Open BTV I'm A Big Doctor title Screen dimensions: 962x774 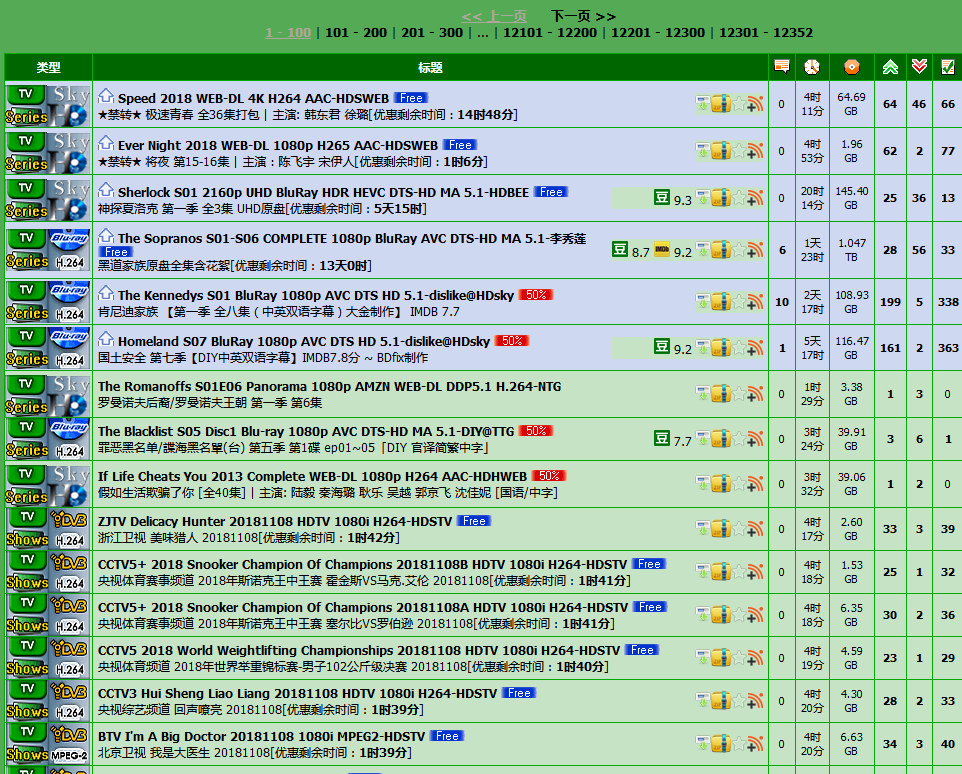(261, 736)
